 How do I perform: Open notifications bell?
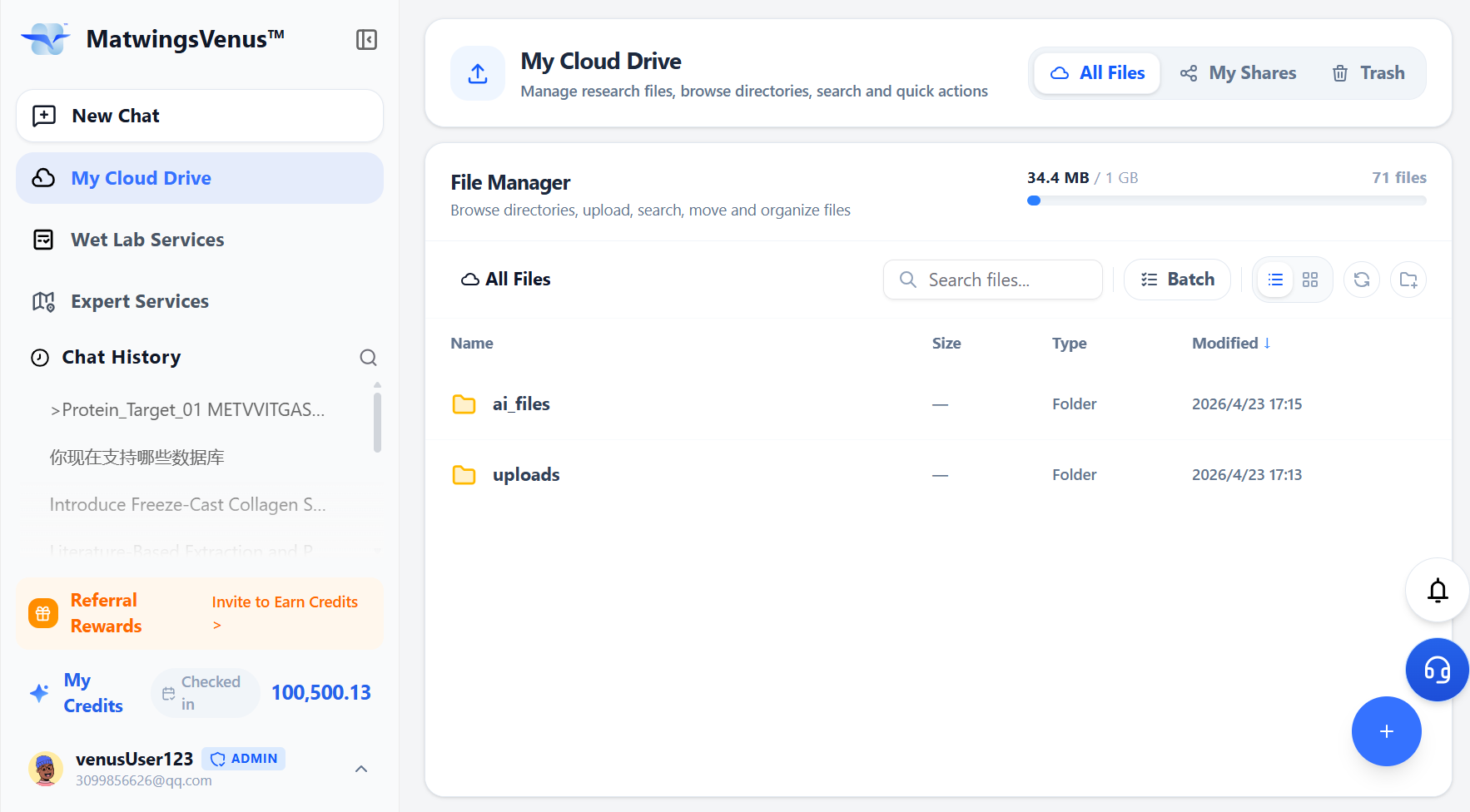pyautogui.click(x=1438, y=591)
